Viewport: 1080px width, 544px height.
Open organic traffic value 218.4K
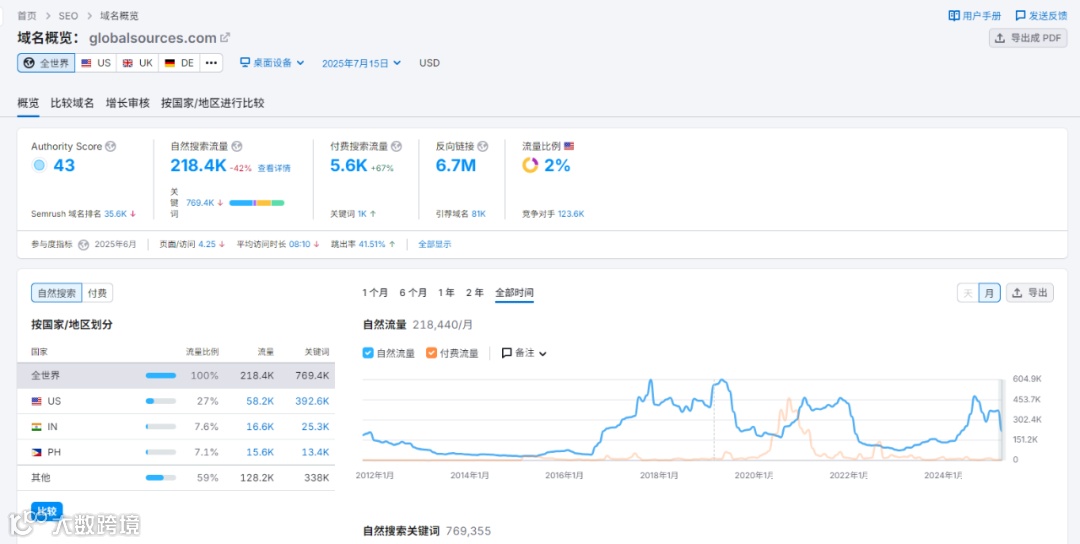[198, 165]
